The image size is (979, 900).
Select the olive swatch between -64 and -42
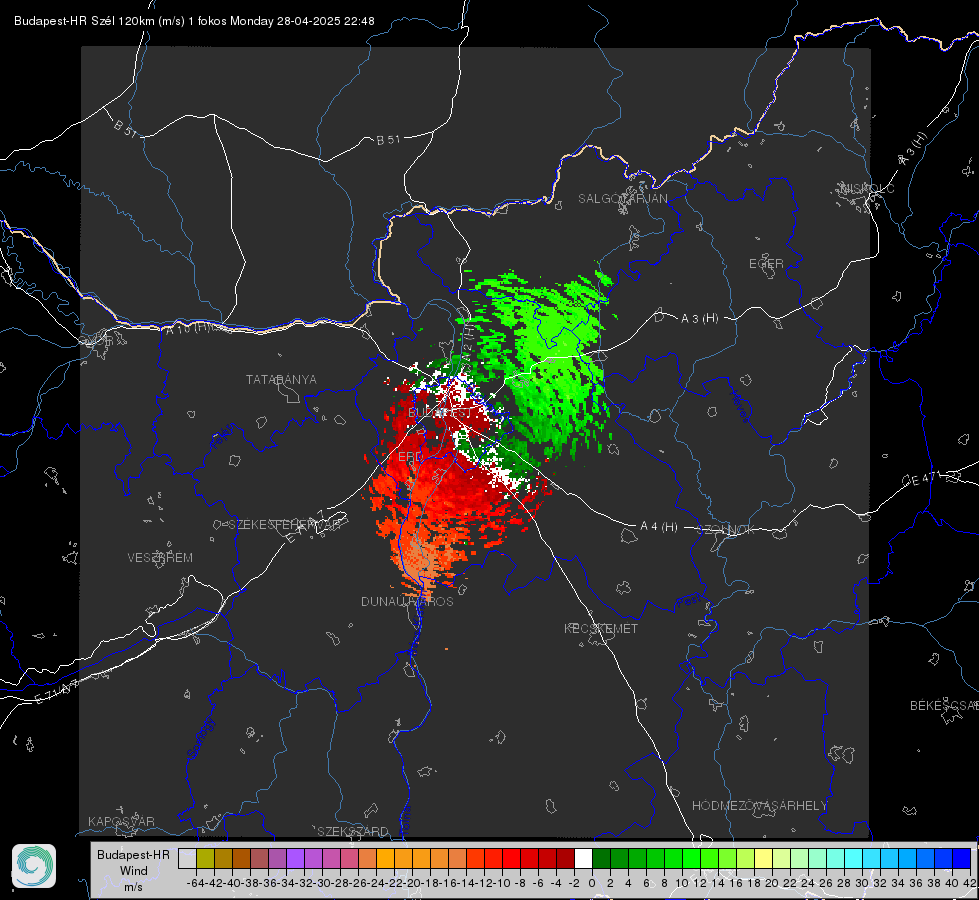pos(205,858)
